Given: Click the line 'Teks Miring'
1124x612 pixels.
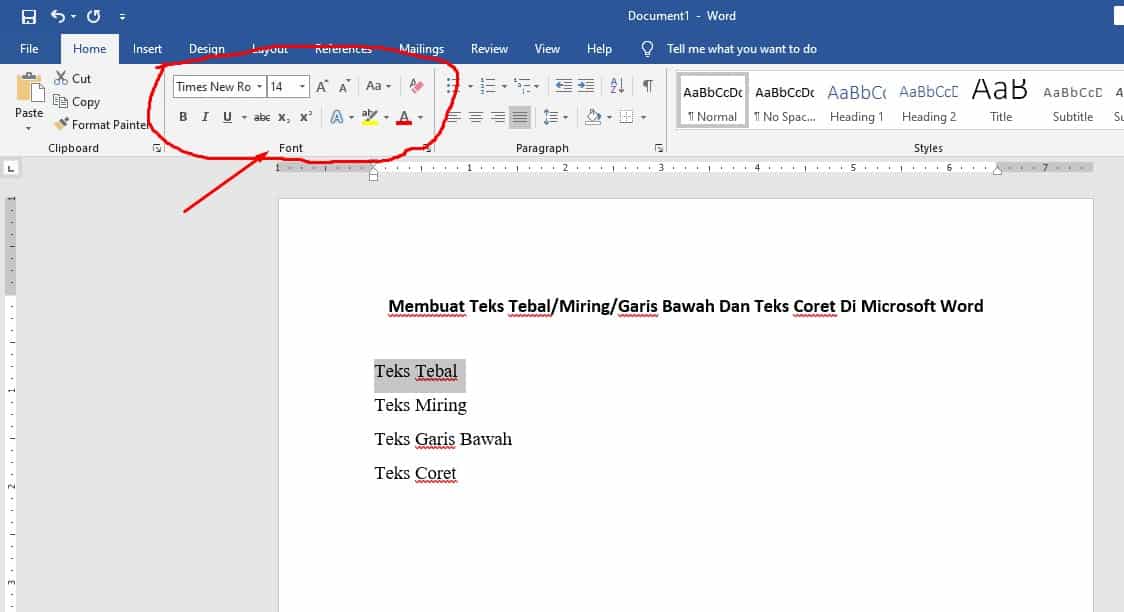Looking at the screenshot, I should (x=421, y=406).
